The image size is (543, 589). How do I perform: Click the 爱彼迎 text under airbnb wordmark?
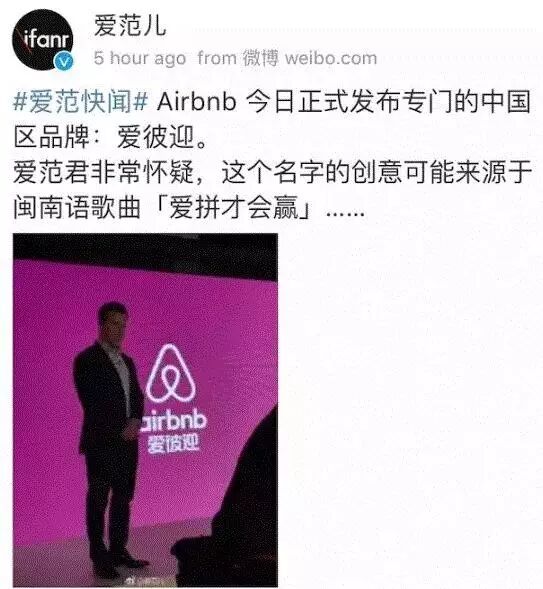click(173, 444)
